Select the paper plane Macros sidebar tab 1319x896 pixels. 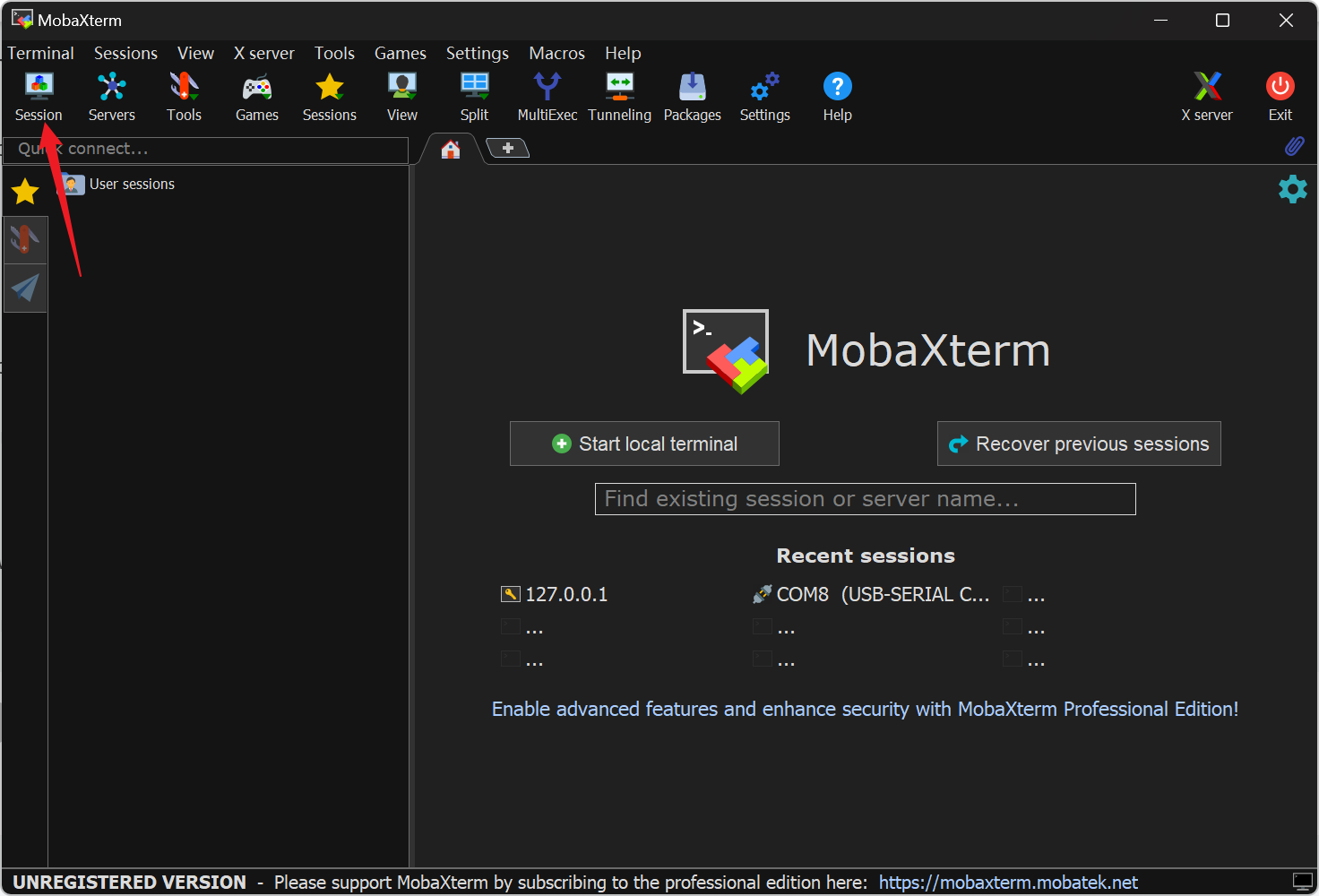coord(25,288)
